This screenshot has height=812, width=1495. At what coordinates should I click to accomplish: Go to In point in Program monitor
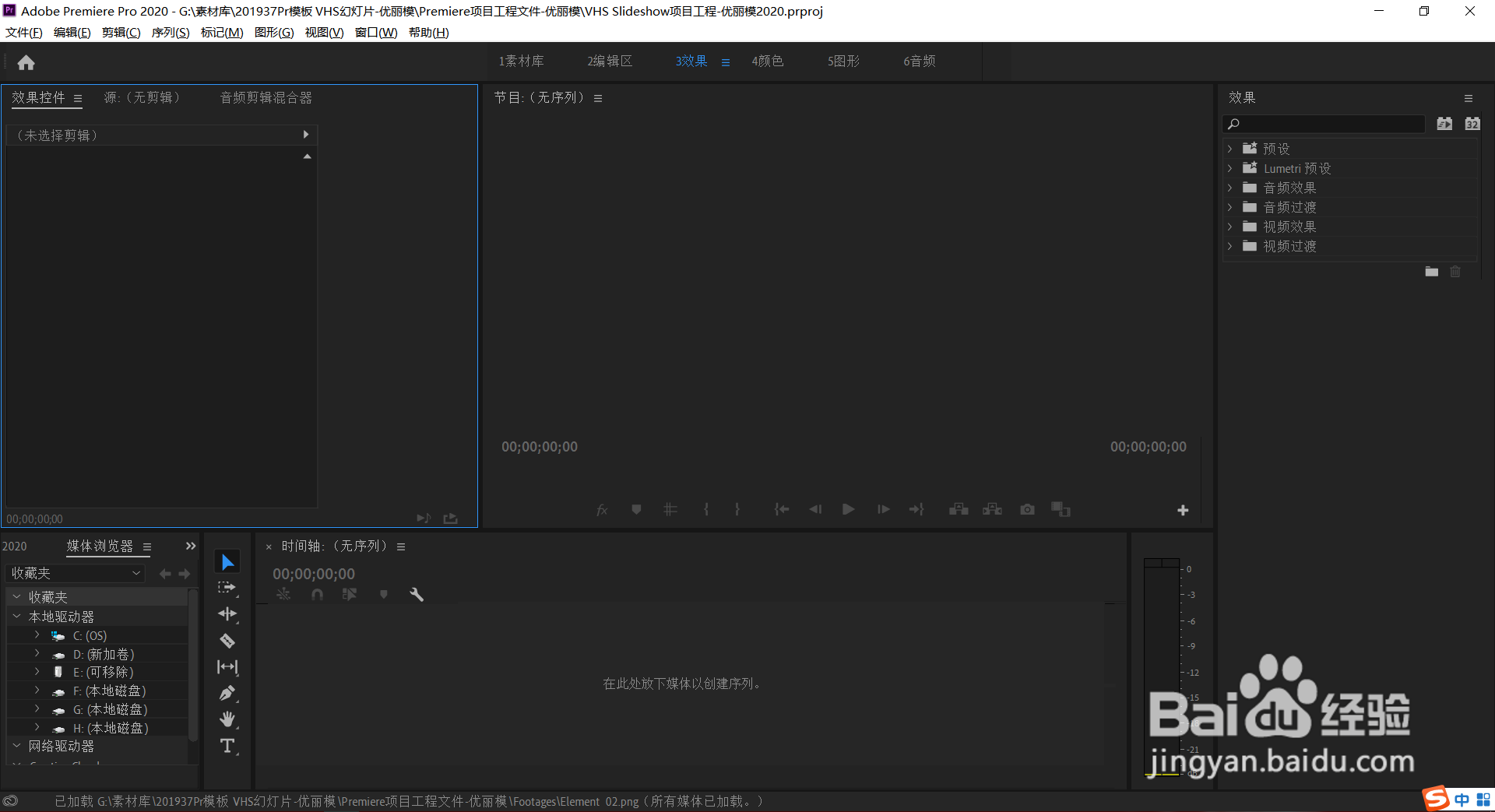click(782, 509)
